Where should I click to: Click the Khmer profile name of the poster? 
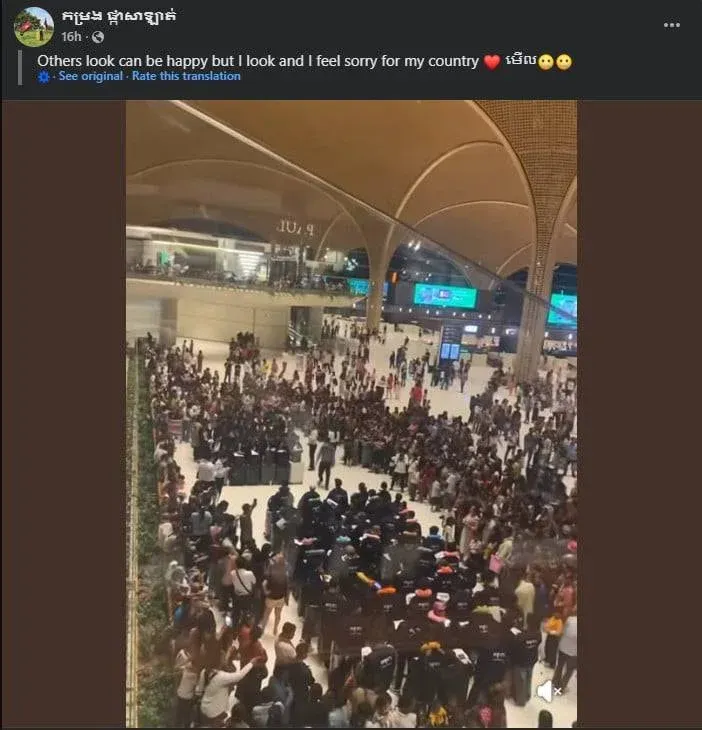[119, 16]
